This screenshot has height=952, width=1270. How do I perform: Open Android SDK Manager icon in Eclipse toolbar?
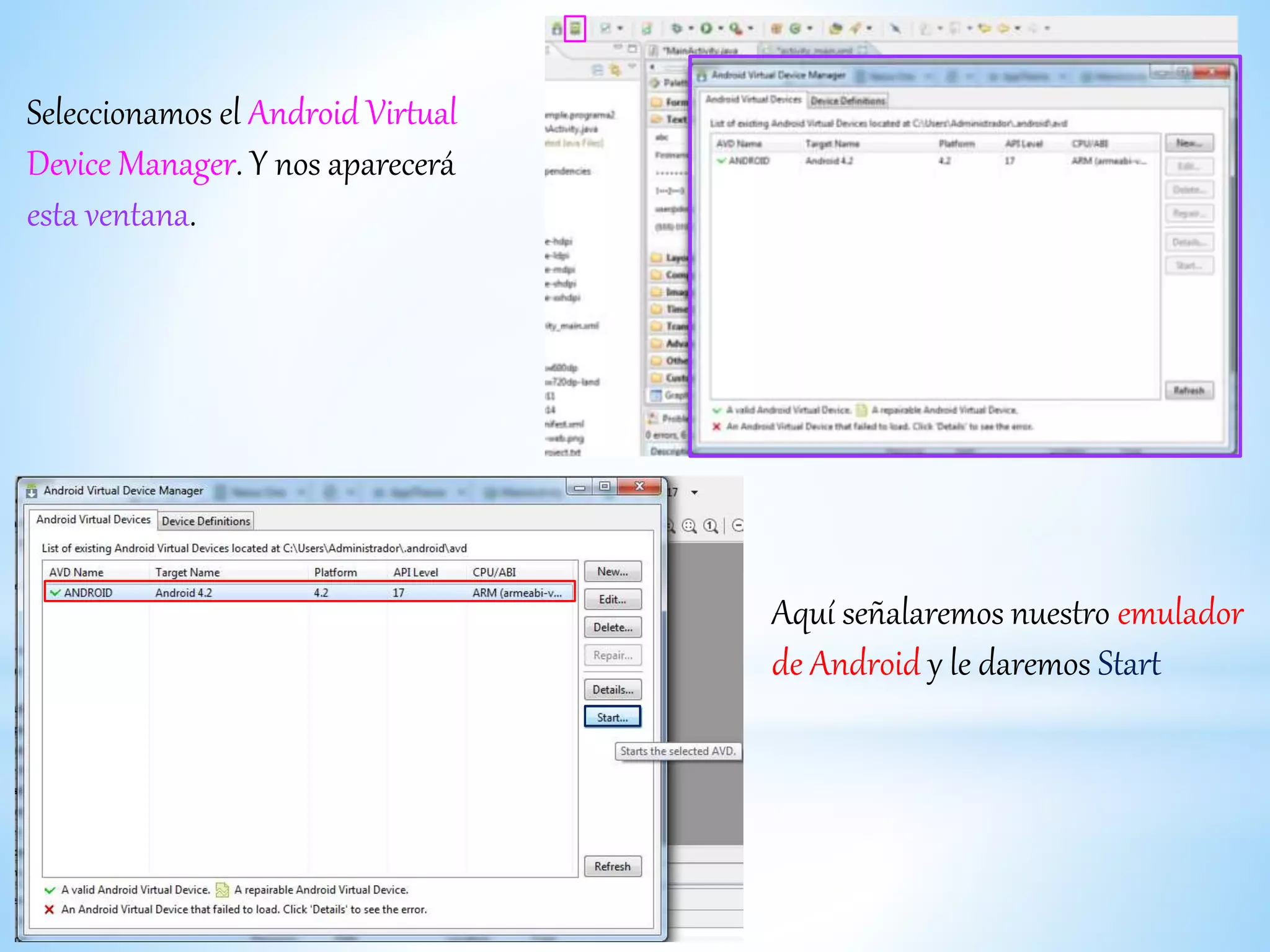pos(556,29)
